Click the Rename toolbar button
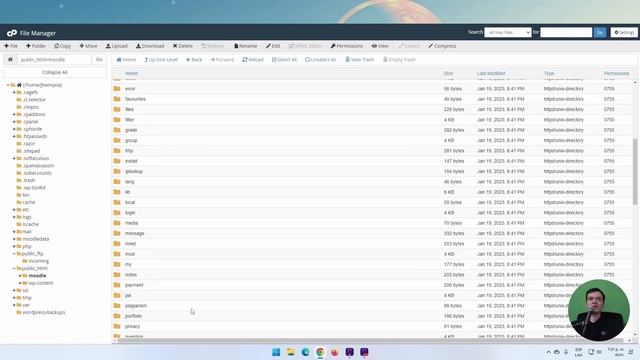Image resolution: width=640 pixels, height=360 pixels. (246, 46)
